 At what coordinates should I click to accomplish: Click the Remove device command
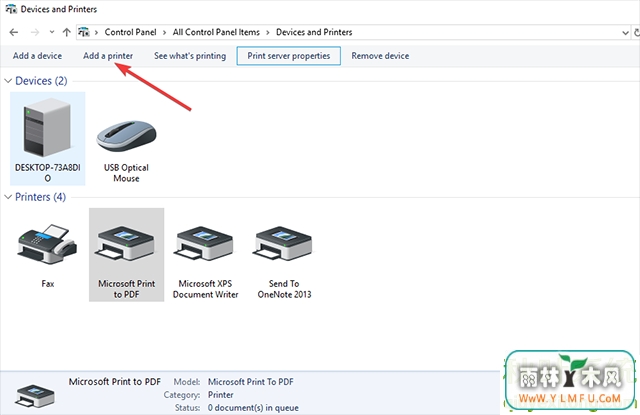[x=380, y=56]
